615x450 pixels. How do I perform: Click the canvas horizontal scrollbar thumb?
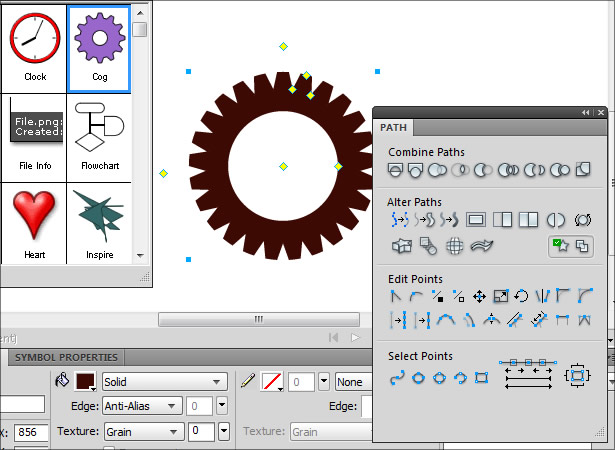259,319
